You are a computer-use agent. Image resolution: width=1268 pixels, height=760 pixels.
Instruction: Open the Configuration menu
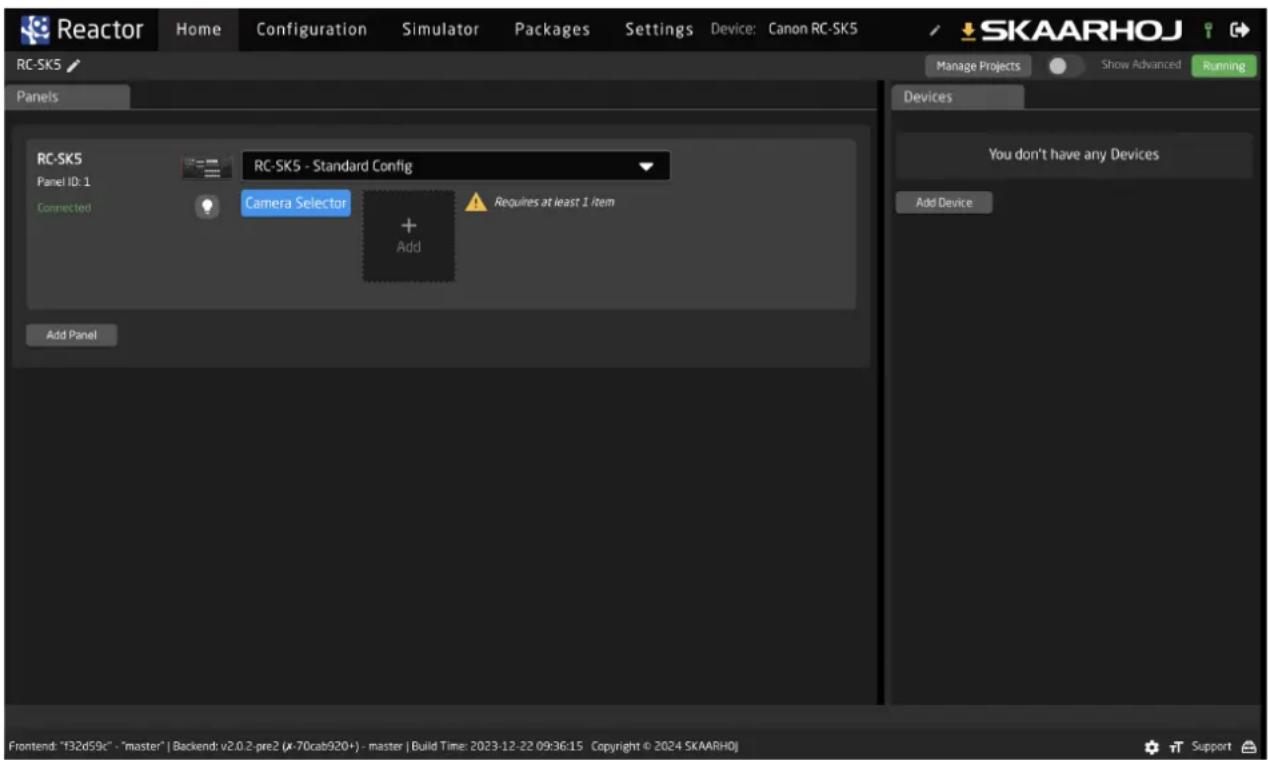click(311, 29)
